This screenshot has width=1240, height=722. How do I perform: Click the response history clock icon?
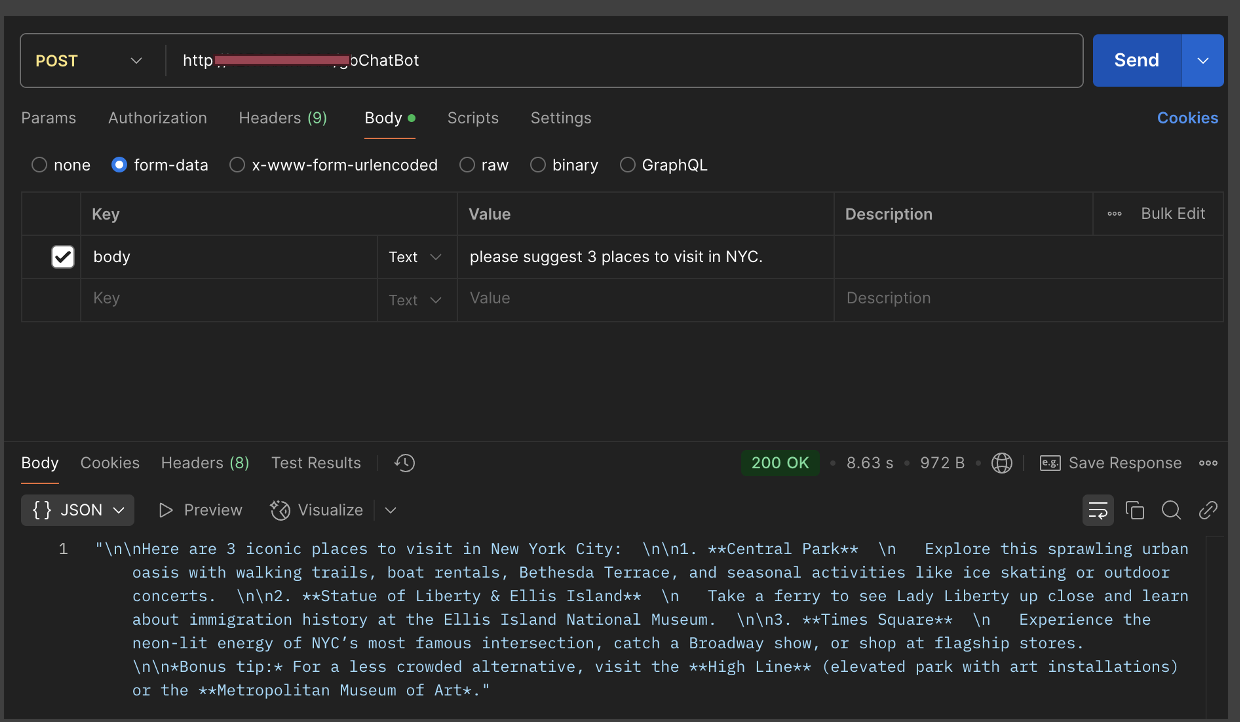(x=405, y=463)
